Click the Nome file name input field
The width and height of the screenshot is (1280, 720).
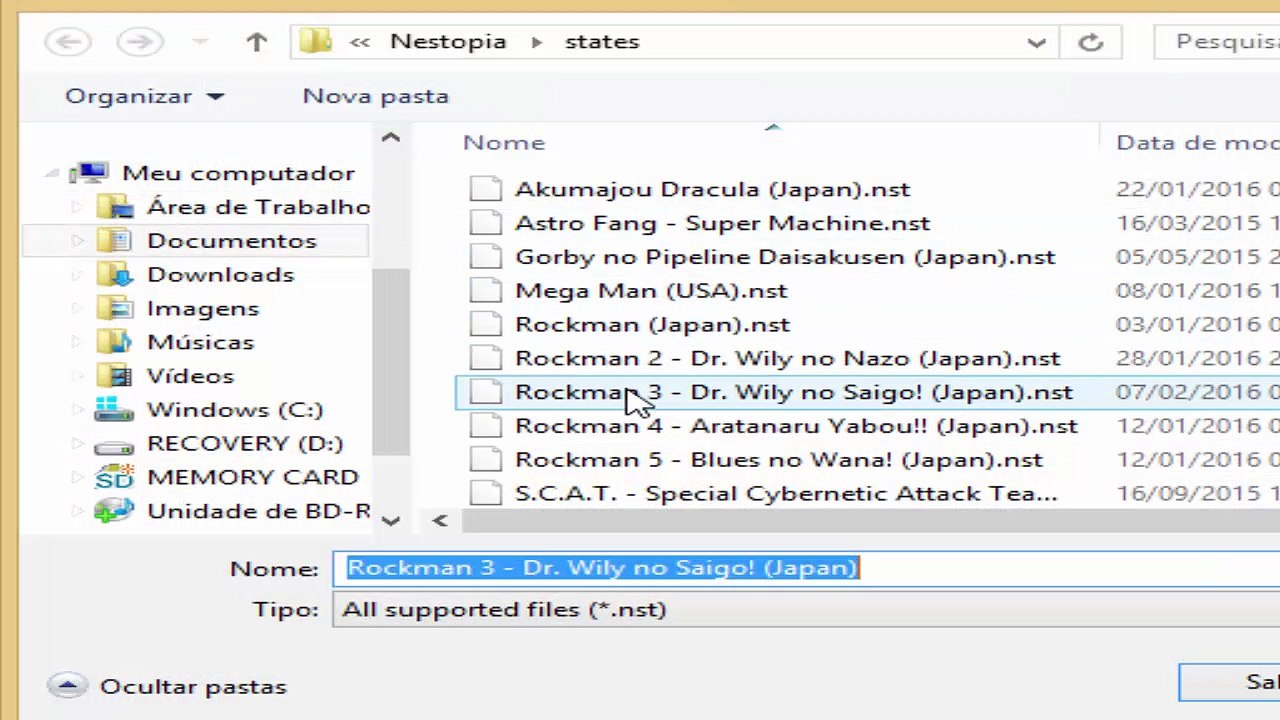tap(806, 568)
